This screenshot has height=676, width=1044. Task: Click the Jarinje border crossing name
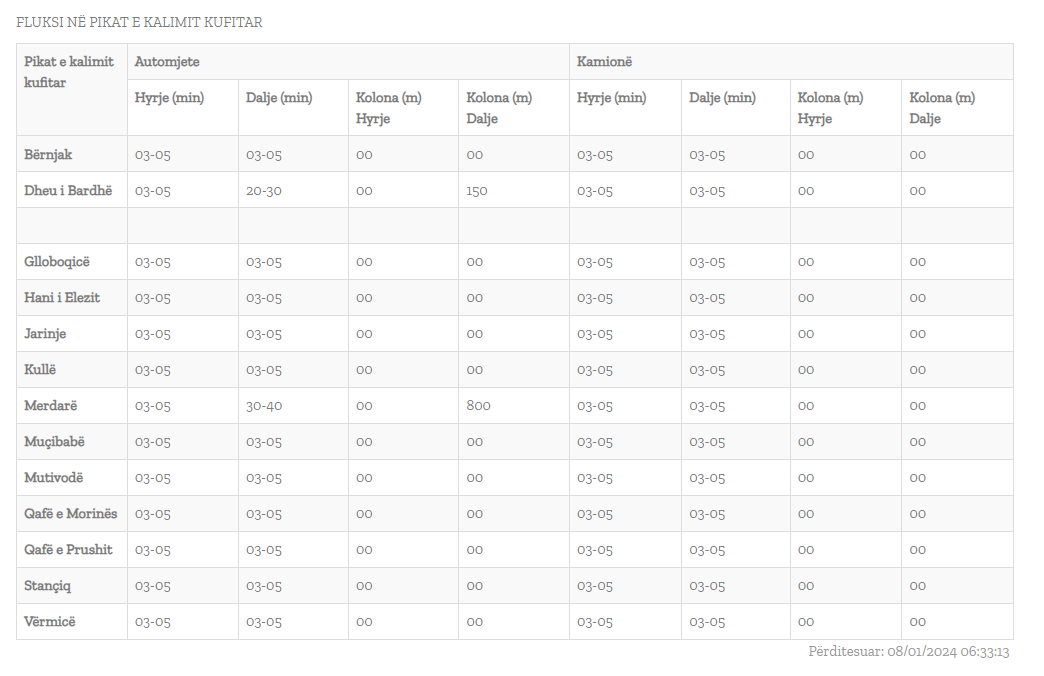45,334
